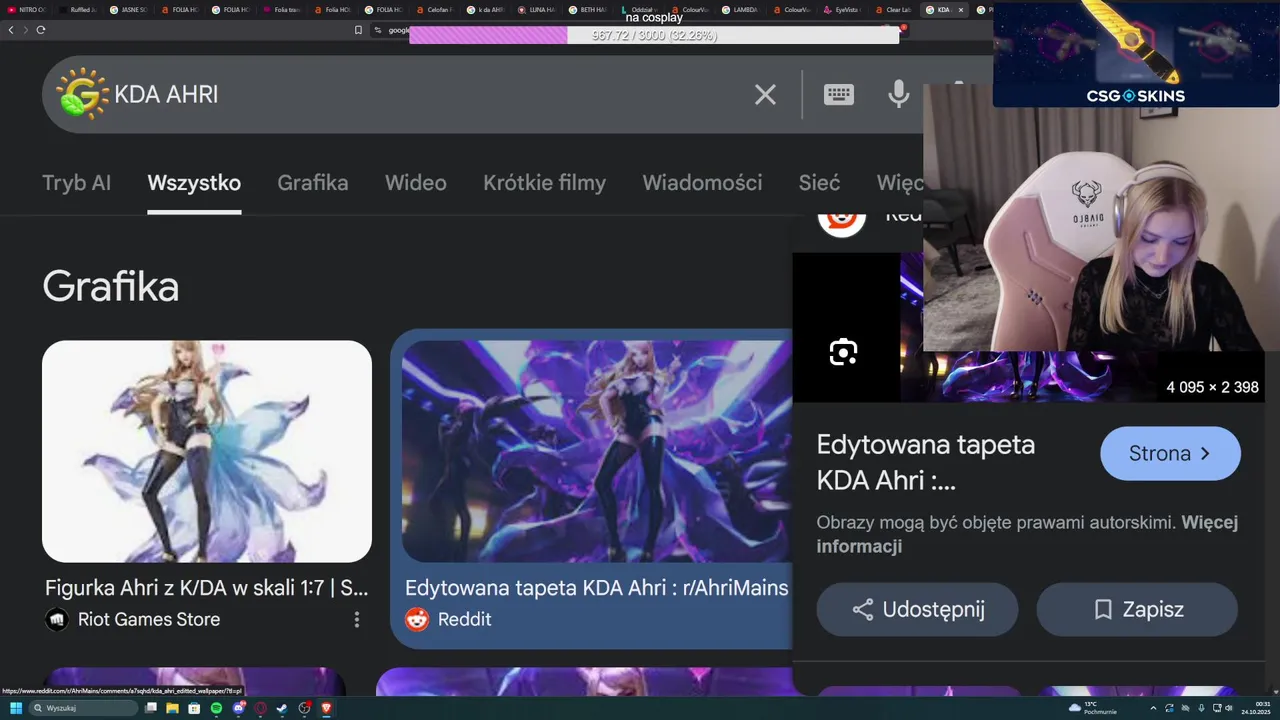1280x720 pixels.
Task: Open Microsoft Store from the taskbar
Action: (194, 708)
